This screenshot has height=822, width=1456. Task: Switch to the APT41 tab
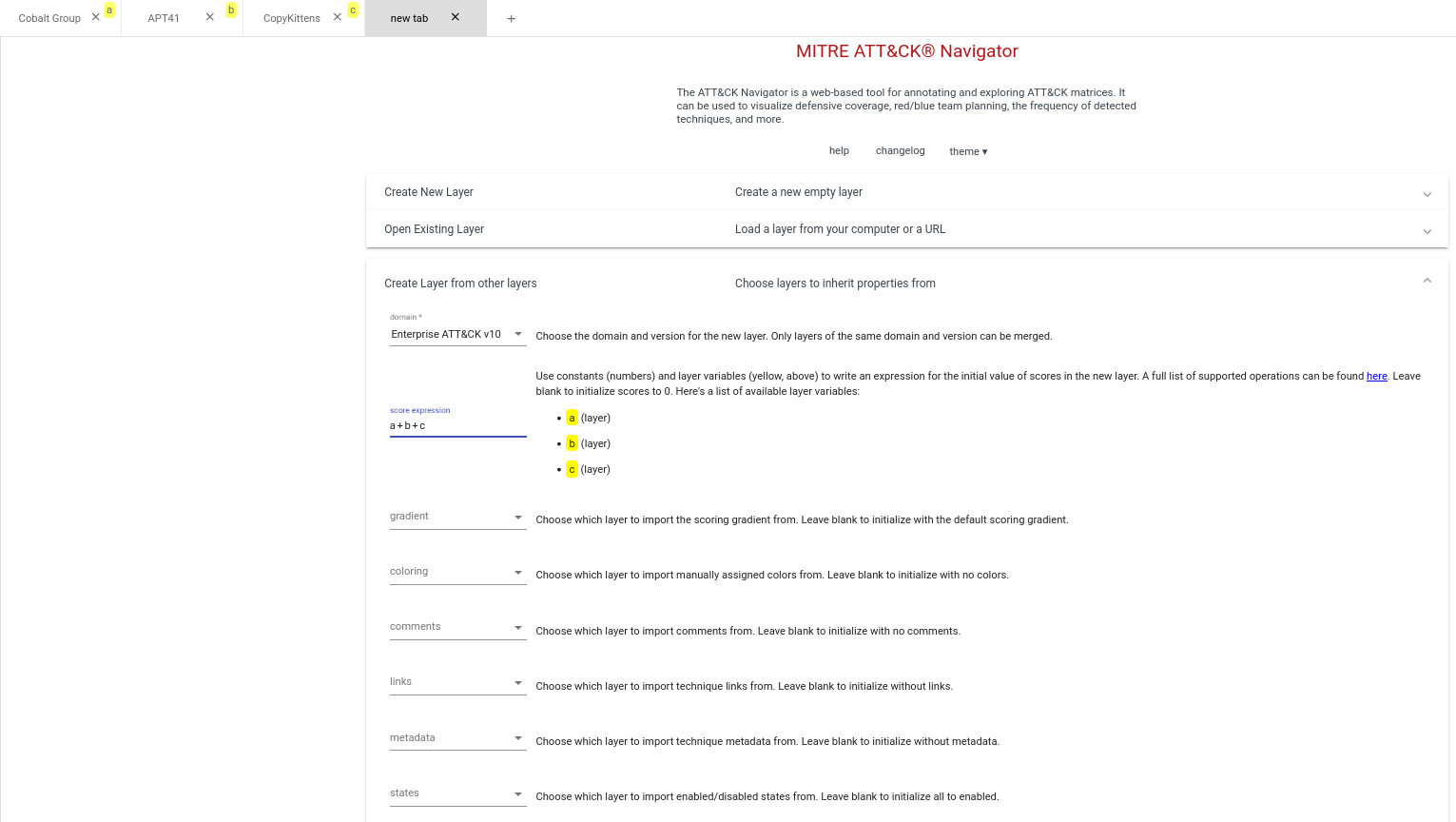tap(164, 18)
